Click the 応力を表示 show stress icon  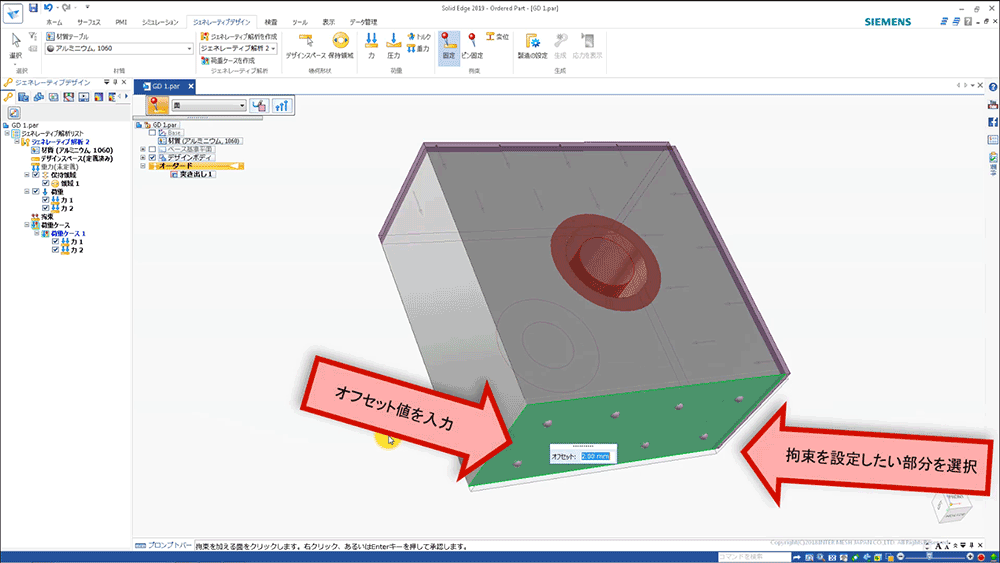pyautogui.click(x=587, y=46)
